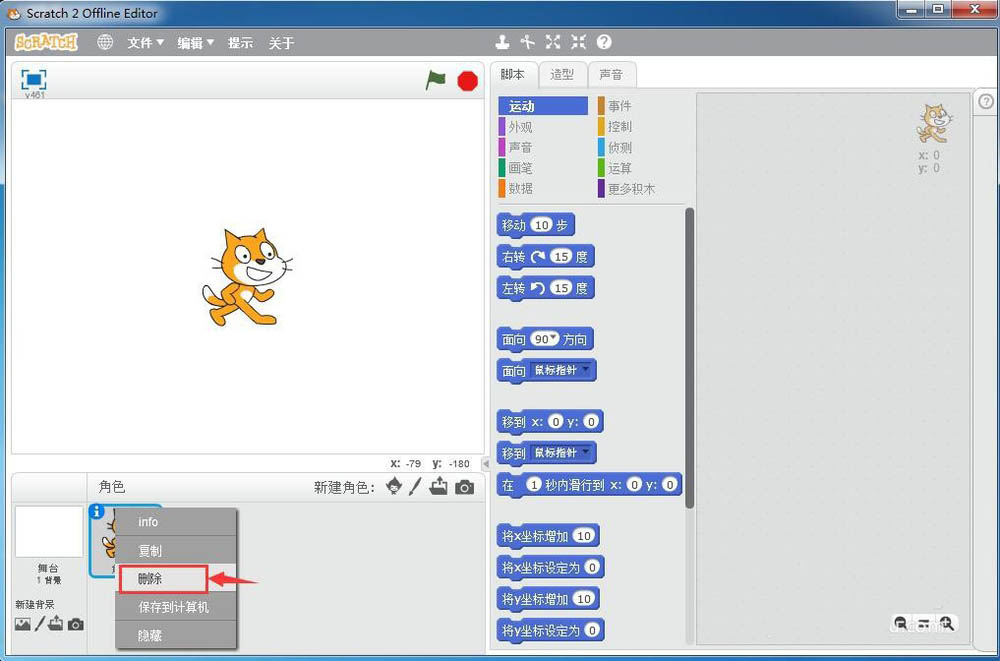Upload a sprite from file via upload icon
This screenshot has width=1000, height=661.
click(x=440, y=487)
